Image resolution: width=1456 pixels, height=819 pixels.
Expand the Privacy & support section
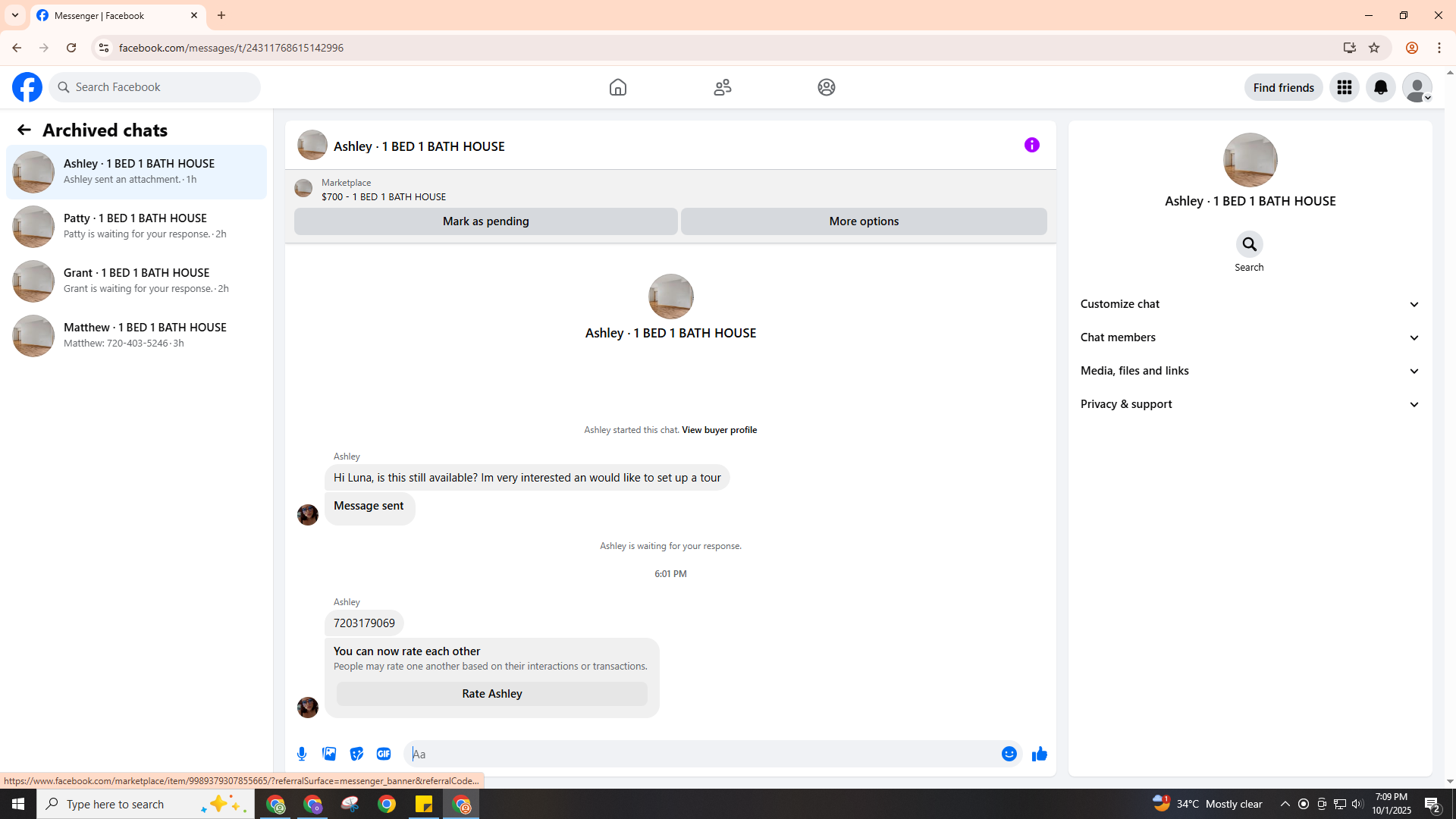[1250, 404]
